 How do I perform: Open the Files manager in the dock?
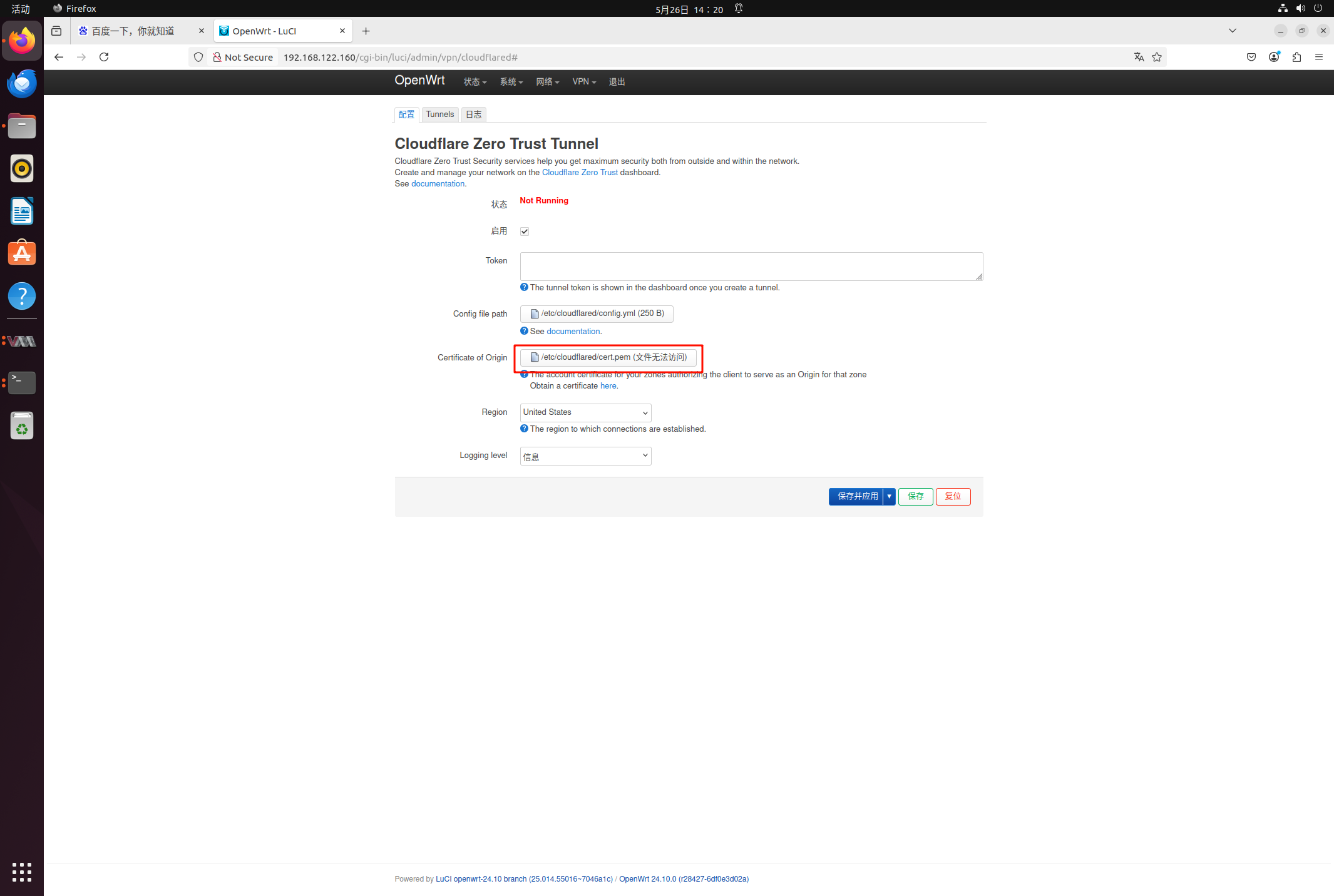22,126
